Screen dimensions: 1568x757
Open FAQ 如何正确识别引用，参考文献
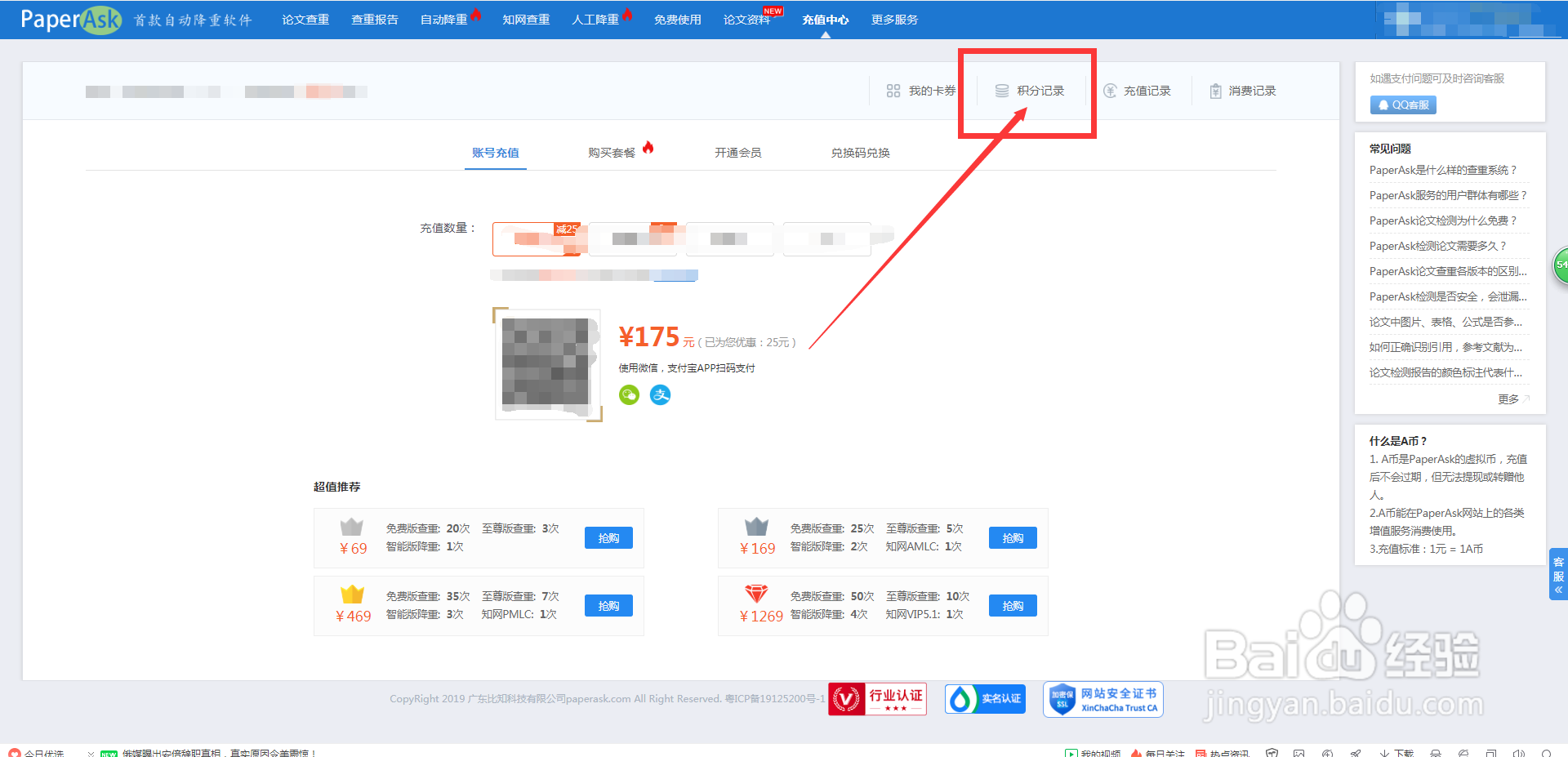click(1445, 347)
